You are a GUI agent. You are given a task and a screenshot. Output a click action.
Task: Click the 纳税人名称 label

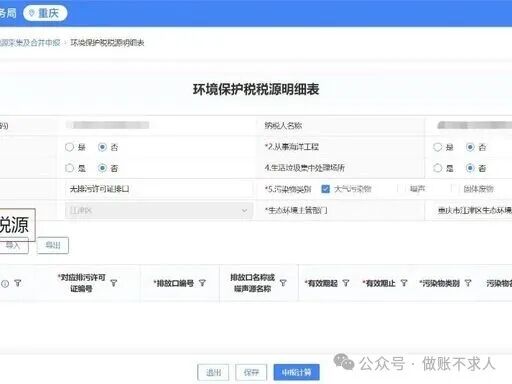283,126
